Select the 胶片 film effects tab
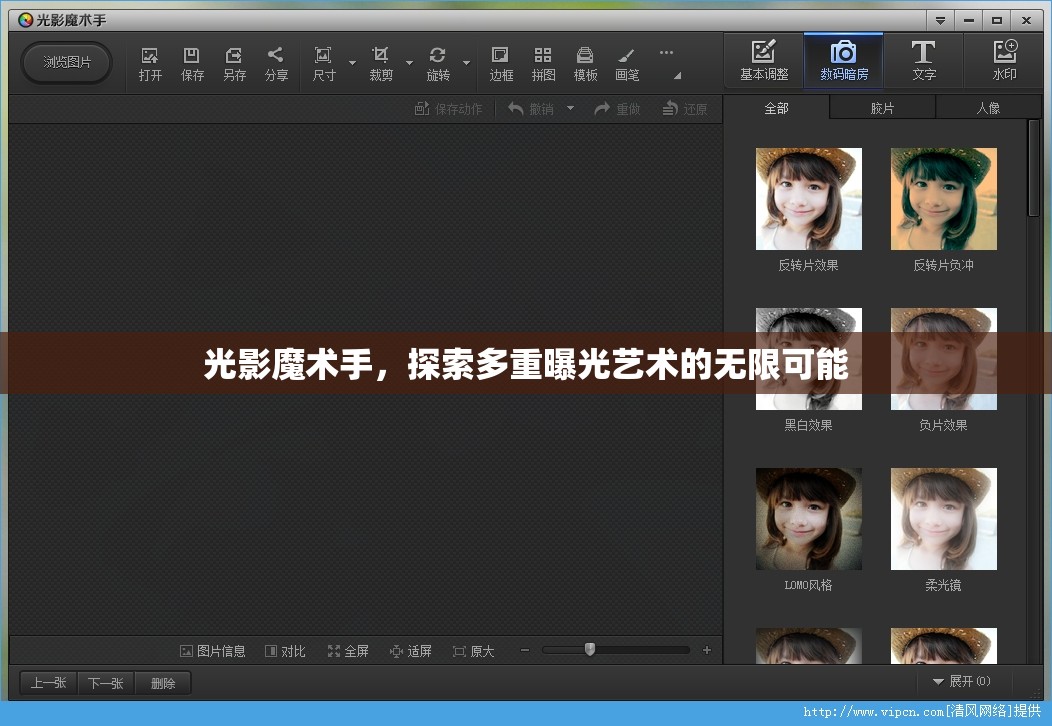The image size is (1052, 726). 882,108
